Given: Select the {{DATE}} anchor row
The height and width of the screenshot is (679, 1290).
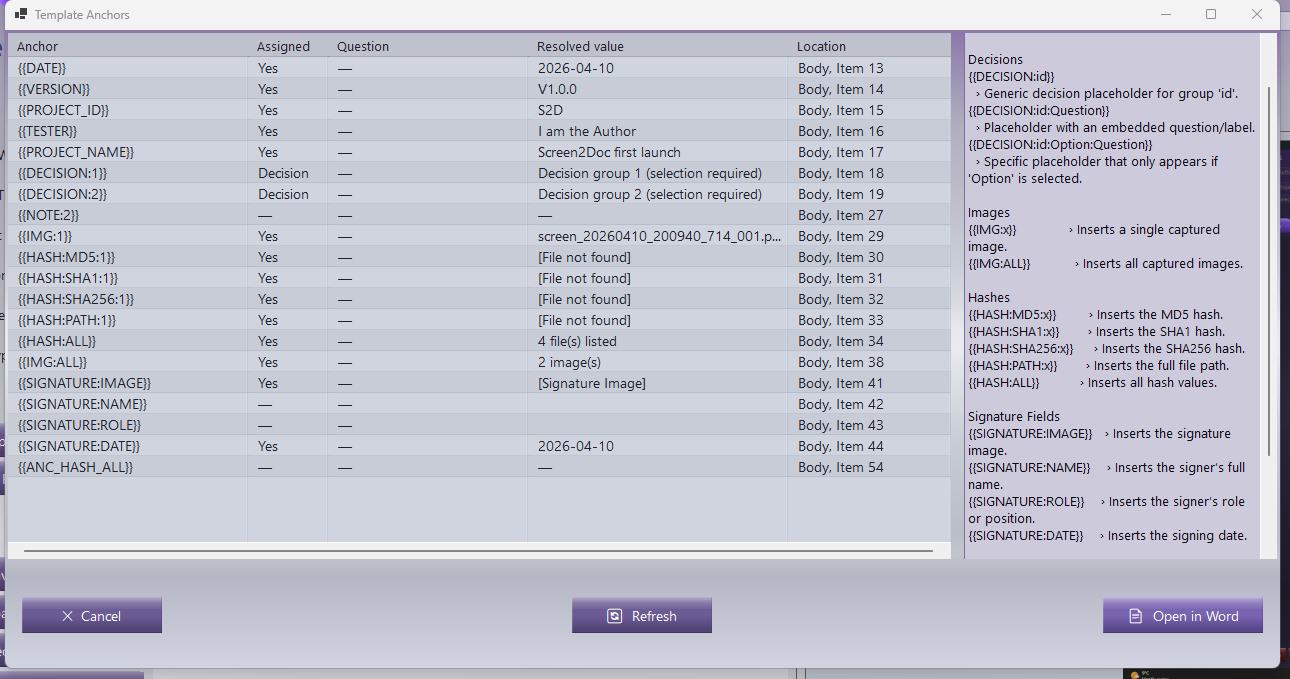Looking at the screenshot, I should [x=479, y=68].
